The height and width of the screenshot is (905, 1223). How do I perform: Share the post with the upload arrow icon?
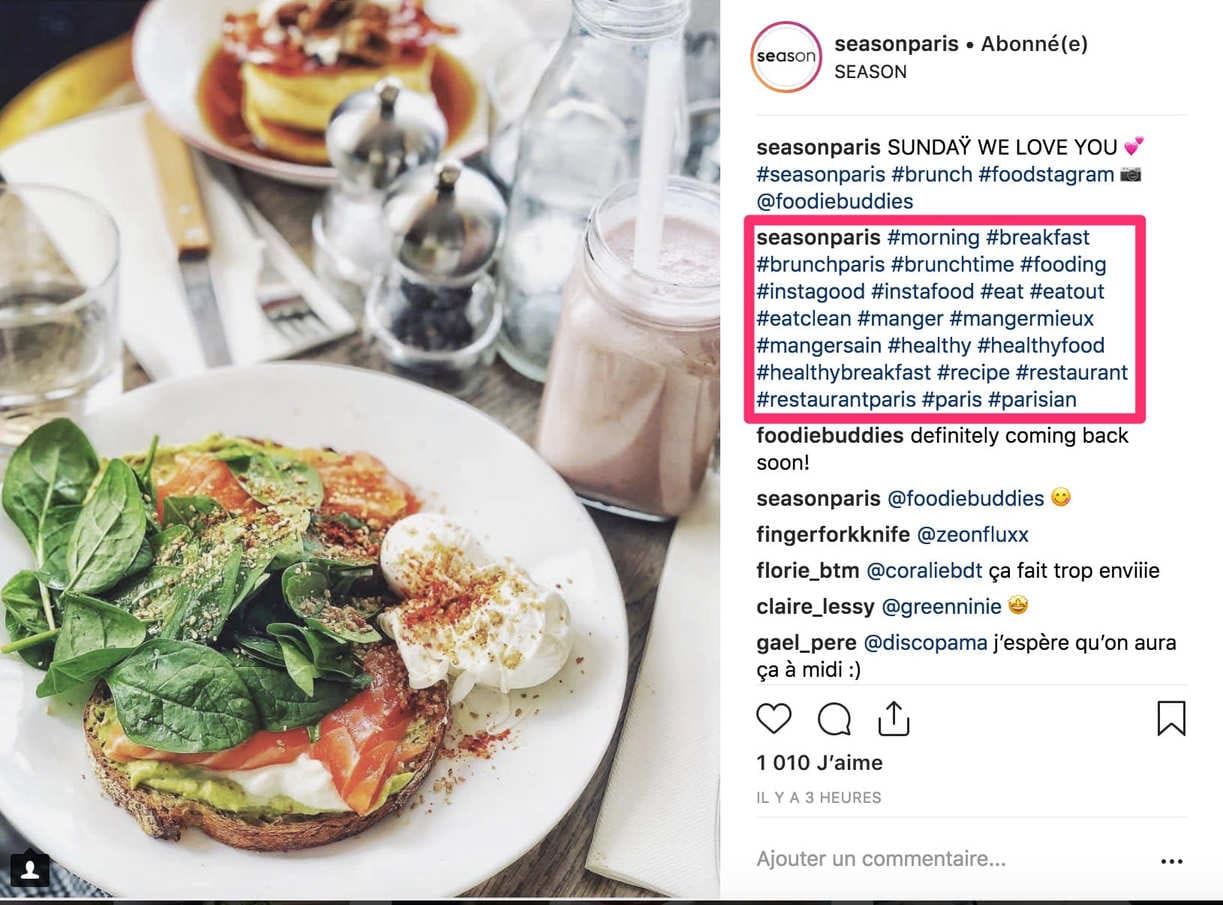tap(893, 718)
